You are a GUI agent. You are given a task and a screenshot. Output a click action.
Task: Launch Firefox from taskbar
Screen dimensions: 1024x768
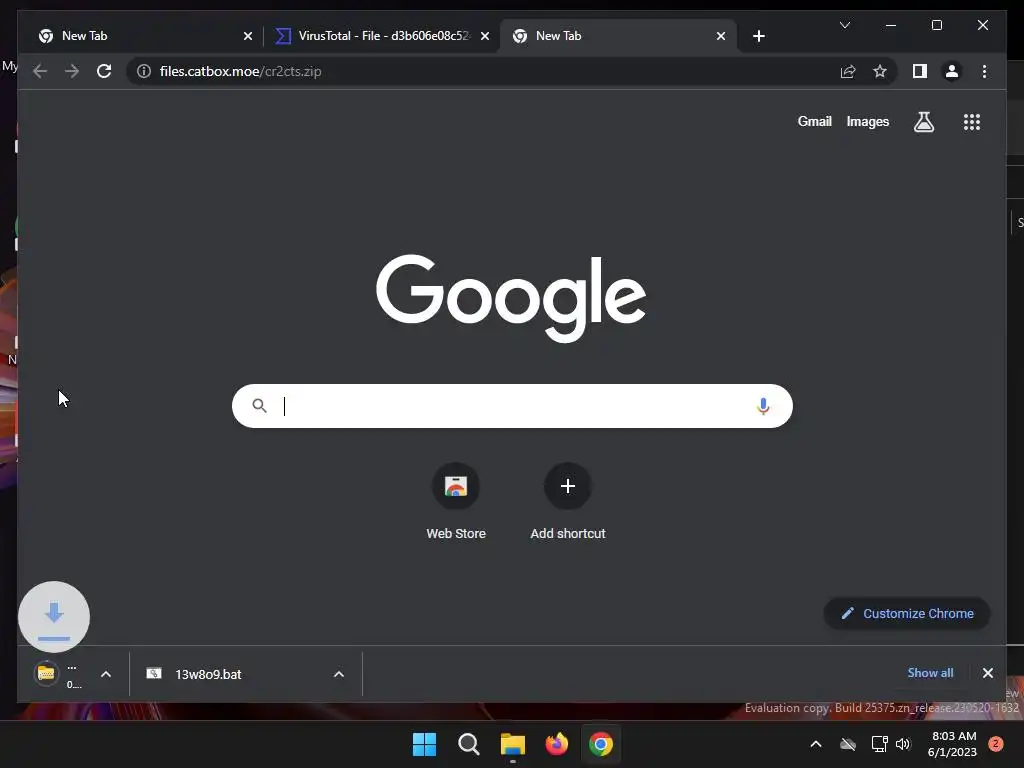click(556, 744)
